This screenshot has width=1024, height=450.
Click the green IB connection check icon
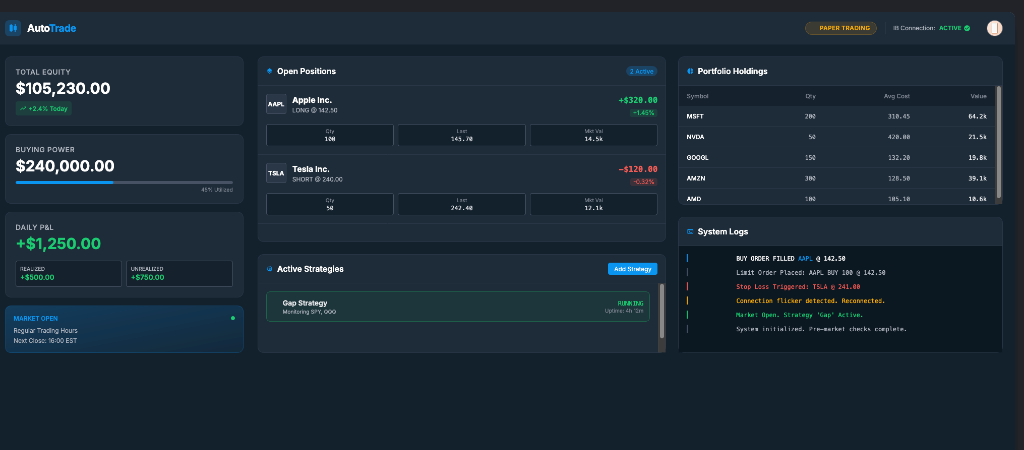pos(967,28)
